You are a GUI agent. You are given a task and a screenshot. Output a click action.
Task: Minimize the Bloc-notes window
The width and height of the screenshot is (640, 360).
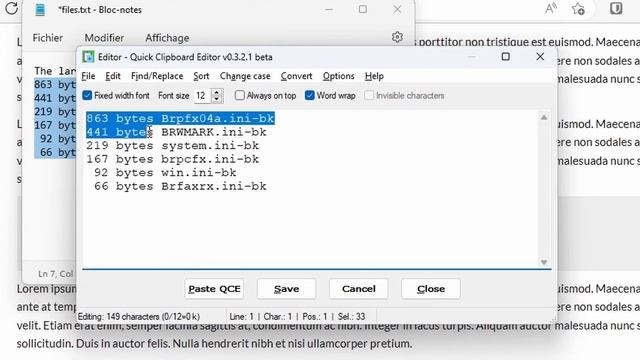pyautogui.click(x=329, y=9)
